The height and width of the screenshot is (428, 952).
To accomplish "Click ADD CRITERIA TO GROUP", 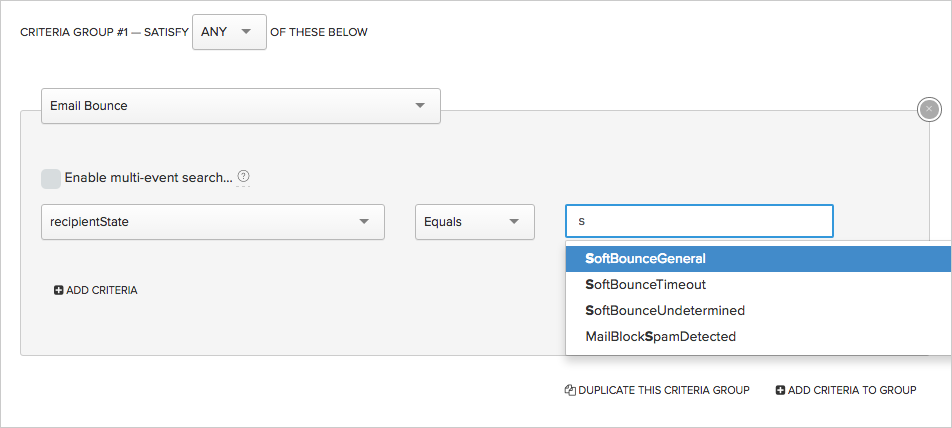I will click(x=851, y=390).
